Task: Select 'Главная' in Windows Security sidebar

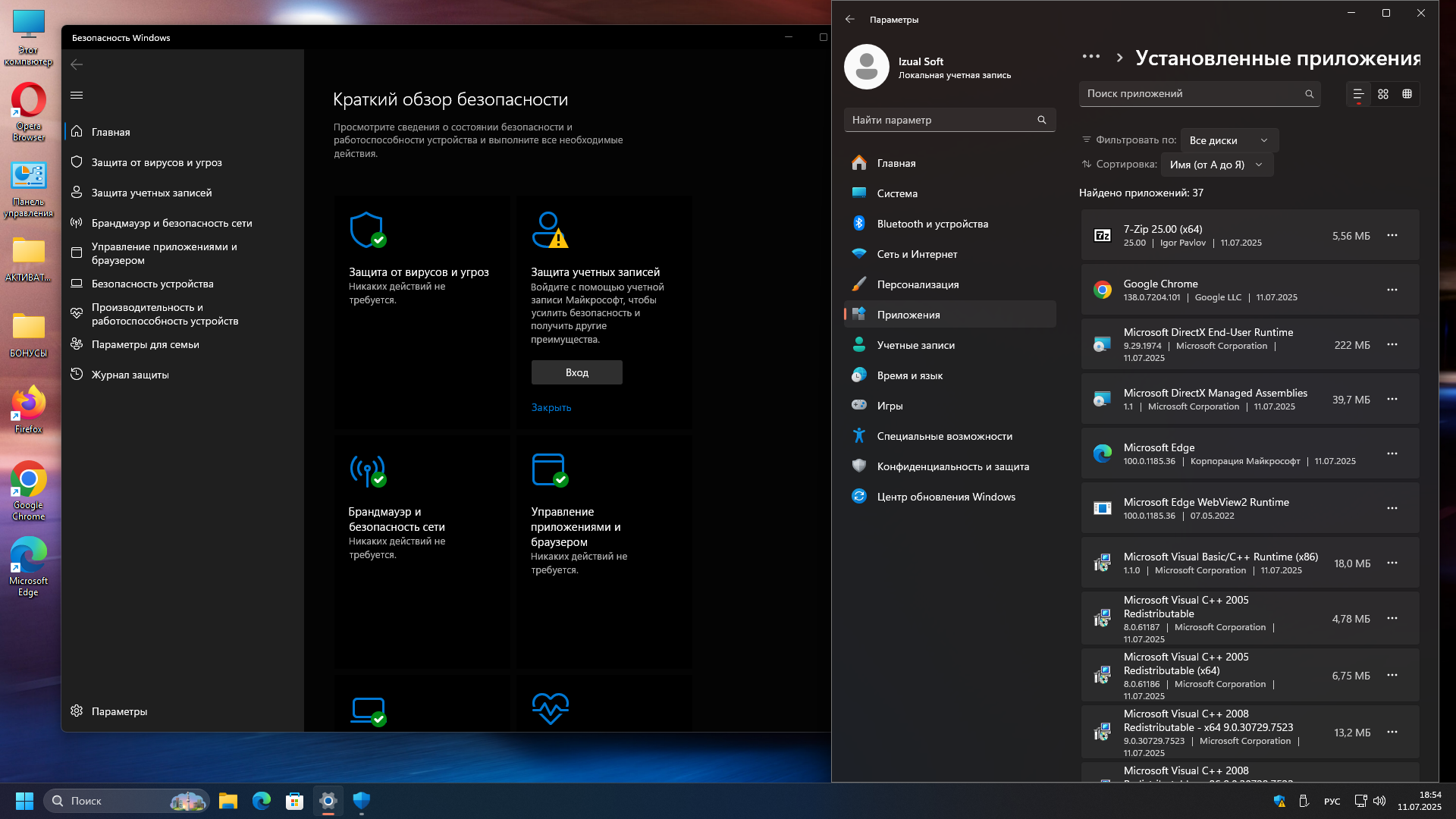Action: click(x=182, y=132)
